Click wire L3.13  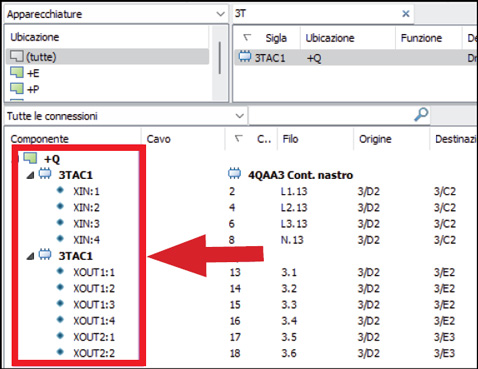click(x=294, y=224)
